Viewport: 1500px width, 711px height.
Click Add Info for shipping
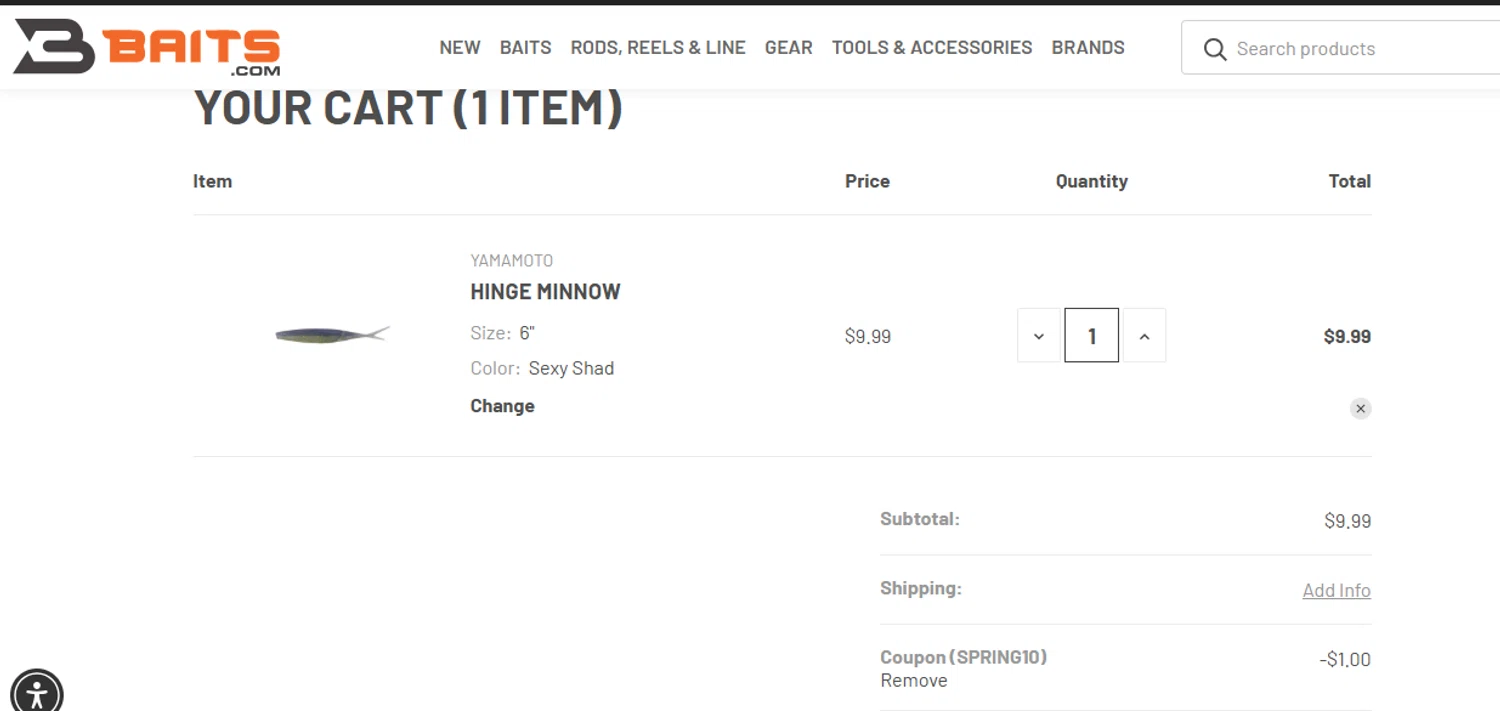pos(1336,591)
